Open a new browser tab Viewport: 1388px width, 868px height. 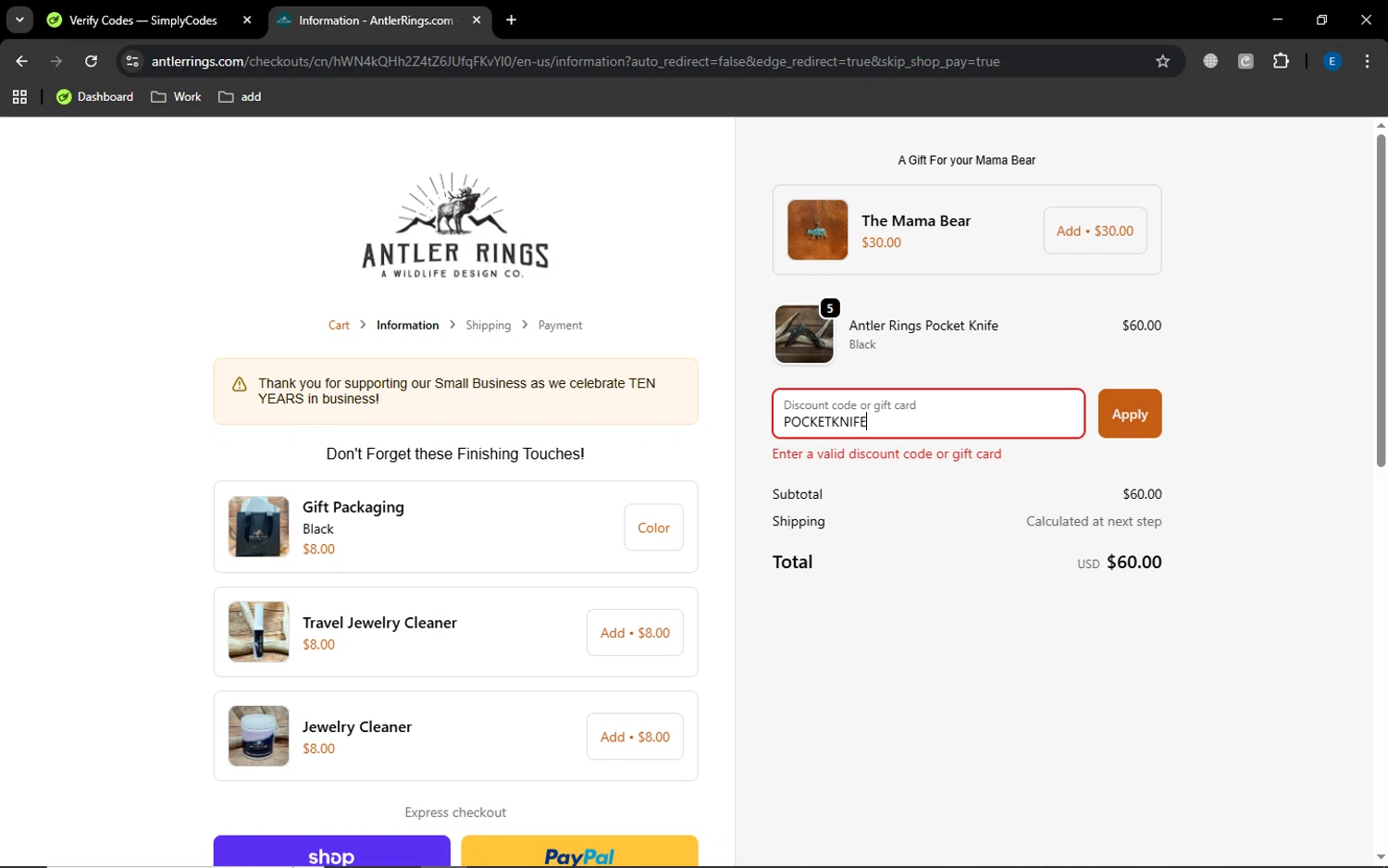pyautogui.click(x=511, y=19)
